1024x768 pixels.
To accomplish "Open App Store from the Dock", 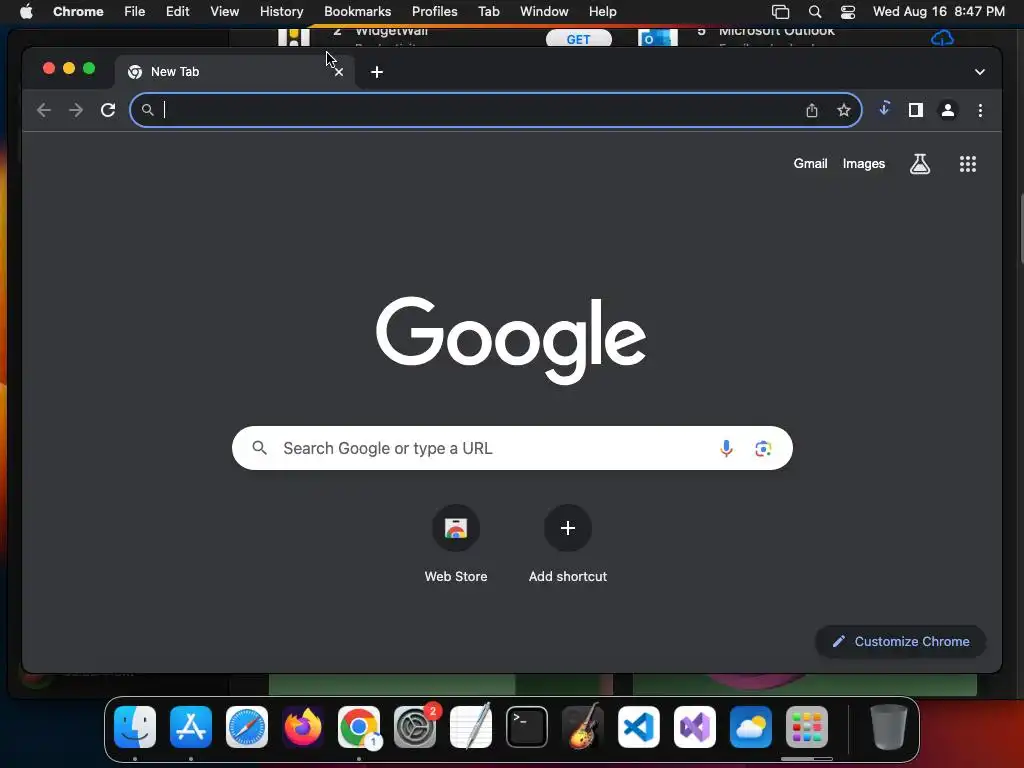I will tap(191, 727).
